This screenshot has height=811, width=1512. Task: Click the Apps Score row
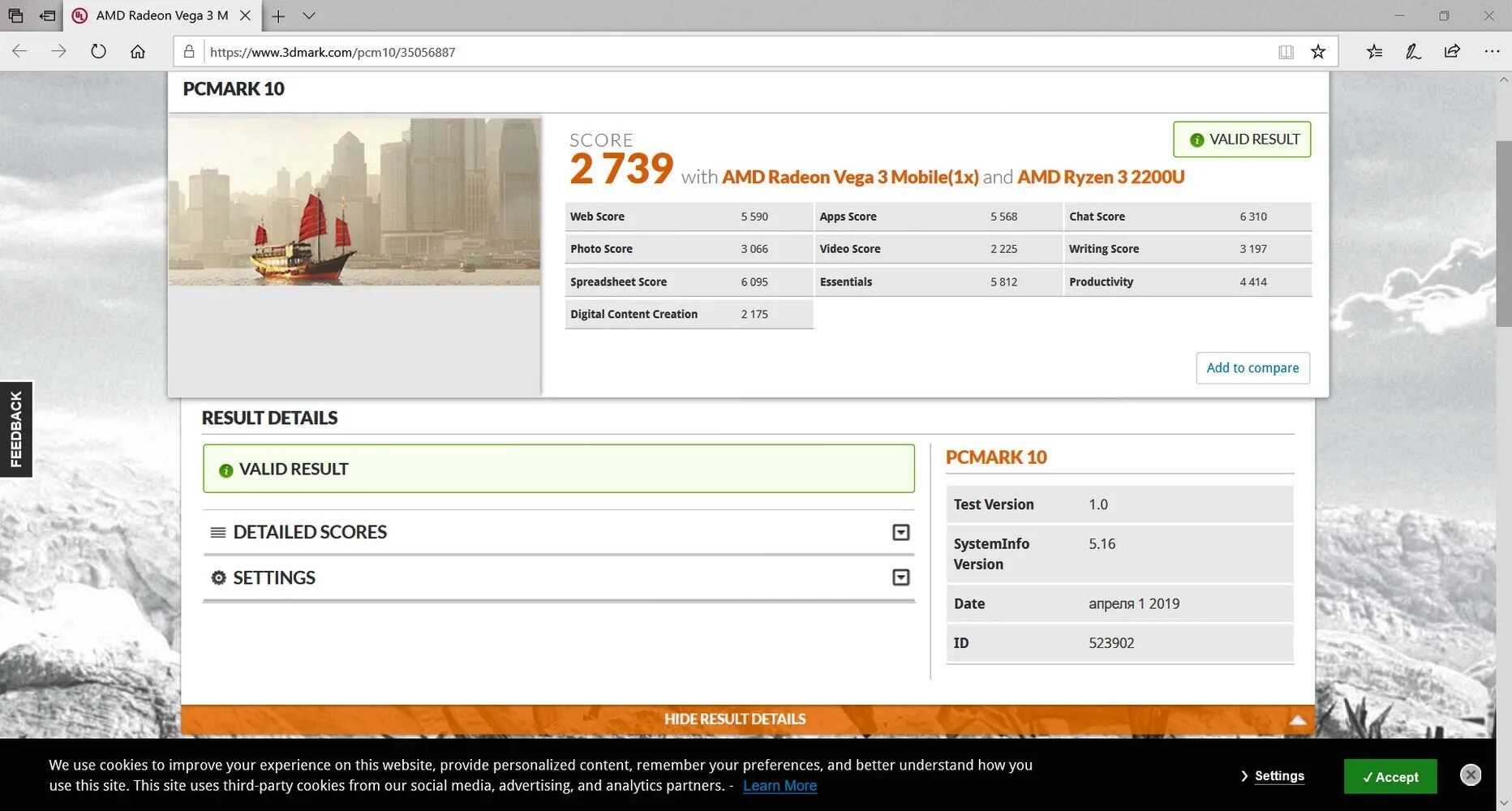click(939, 217)
